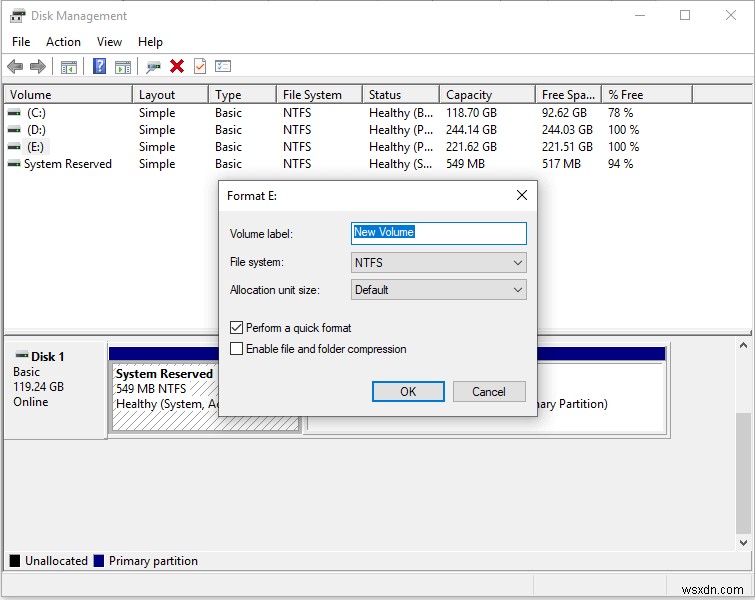Select the Disk 1 label panel
This screenshot has width=755, height=600.
(x=55, y=390)
